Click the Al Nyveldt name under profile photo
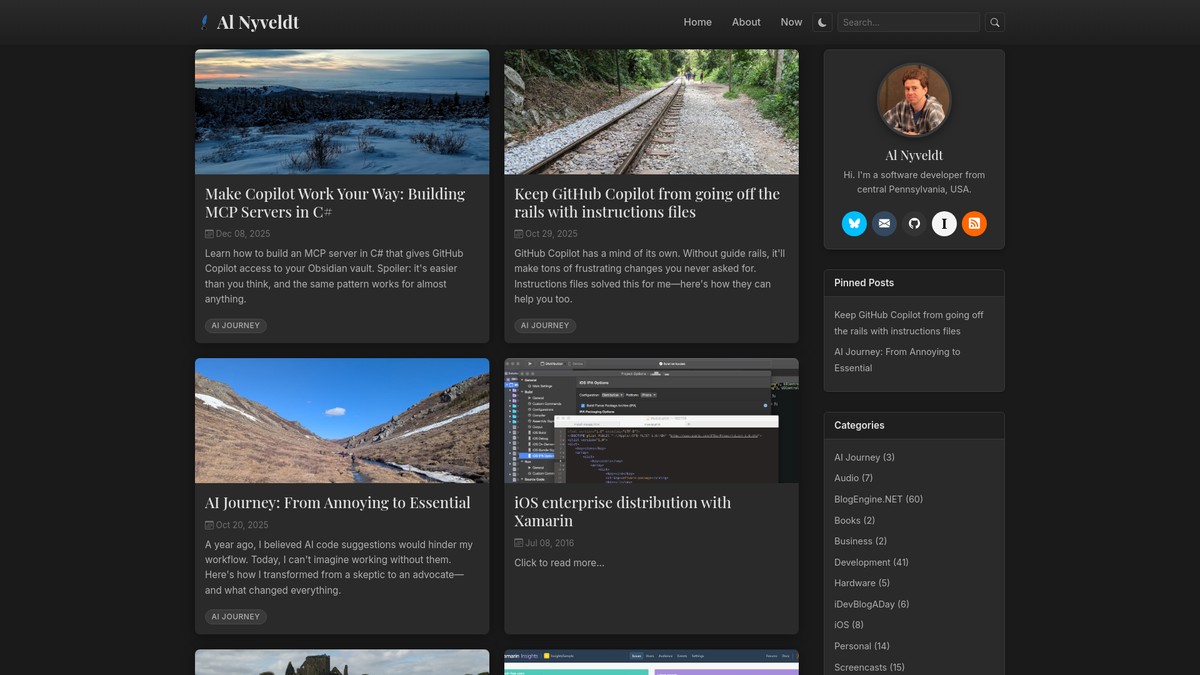The height and width of the screenshot is (675, 1200). (914, 155)
